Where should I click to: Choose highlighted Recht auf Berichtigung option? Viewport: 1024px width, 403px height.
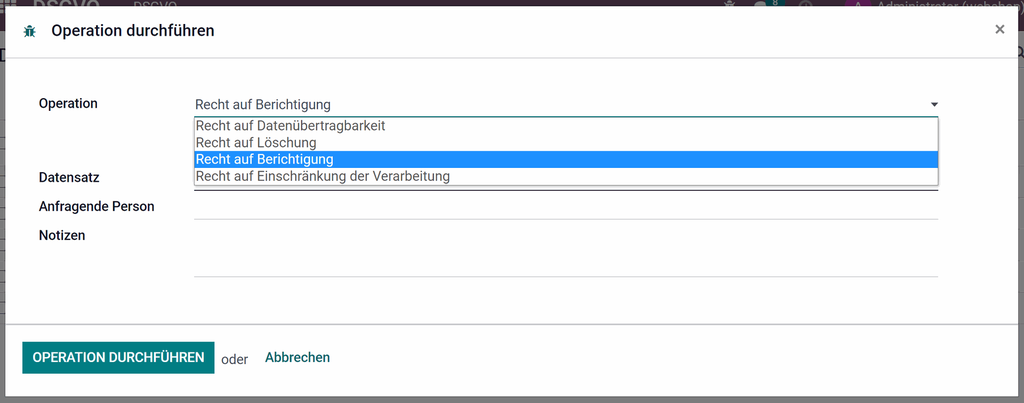click(x=566, y=159)
